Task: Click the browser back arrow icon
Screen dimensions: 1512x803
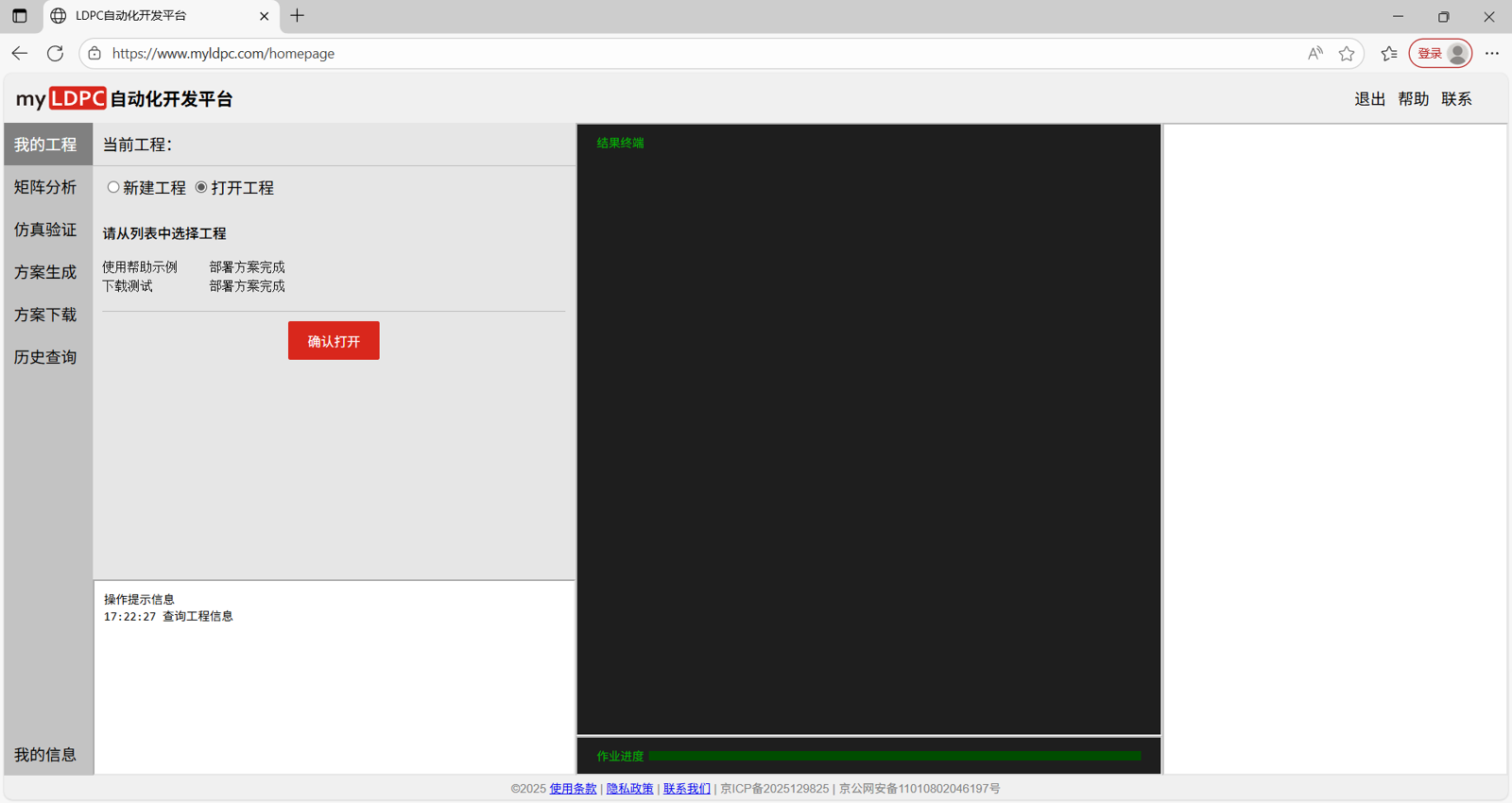Action: coord(20,54)
